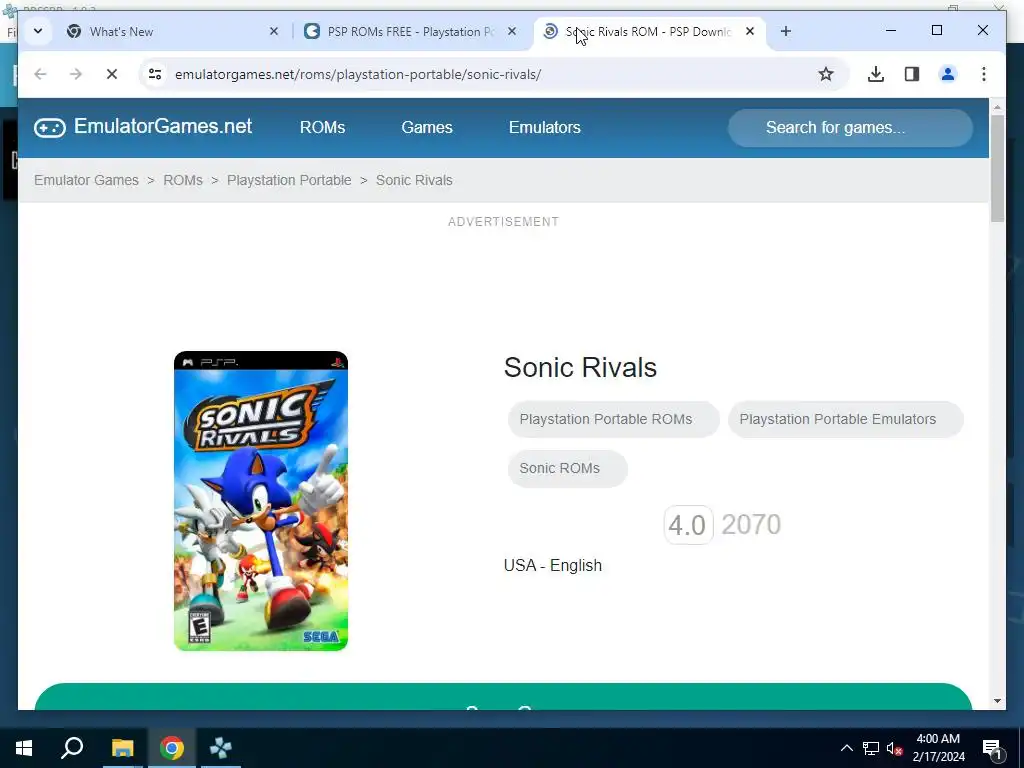The image size is (1024, 768).
Task: Close the What's New tab
Action: (274, 31)
